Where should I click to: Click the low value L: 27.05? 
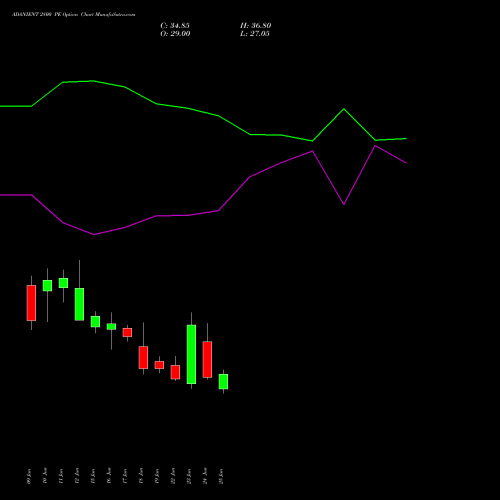tap(255, 34)
